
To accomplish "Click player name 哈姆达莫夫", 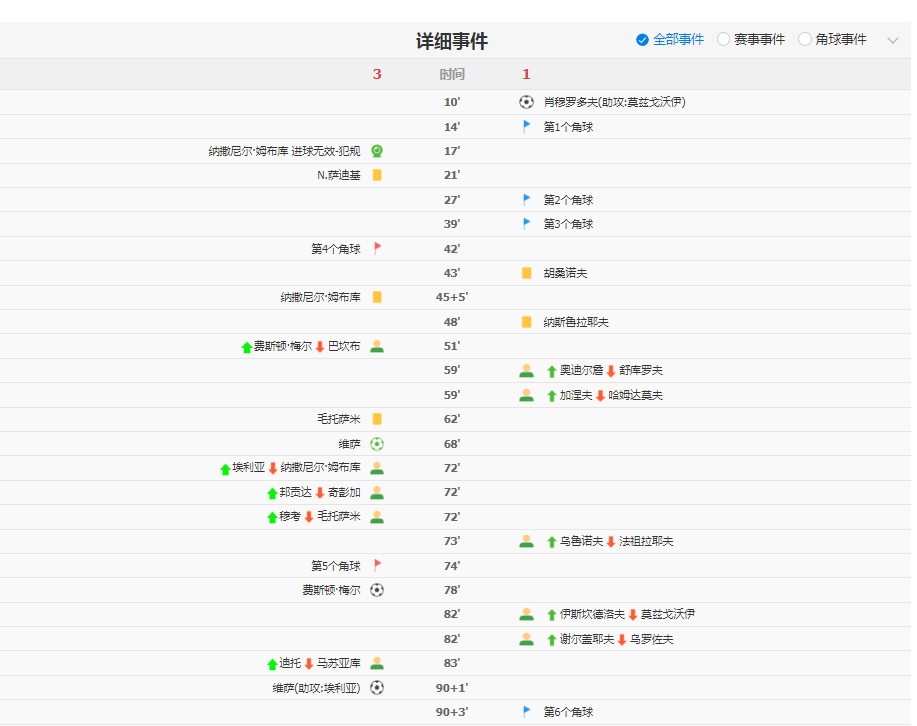I will [636, 395].
